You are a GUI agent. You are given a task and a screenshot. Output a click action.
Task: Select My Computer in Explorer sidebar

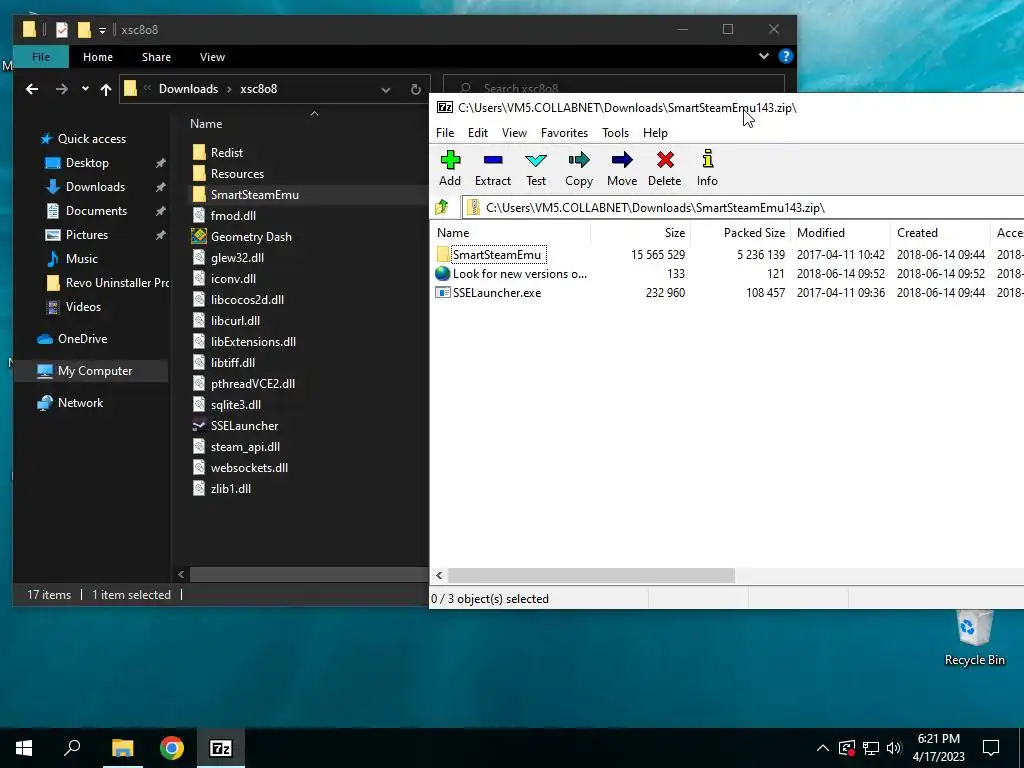(95, 371)
